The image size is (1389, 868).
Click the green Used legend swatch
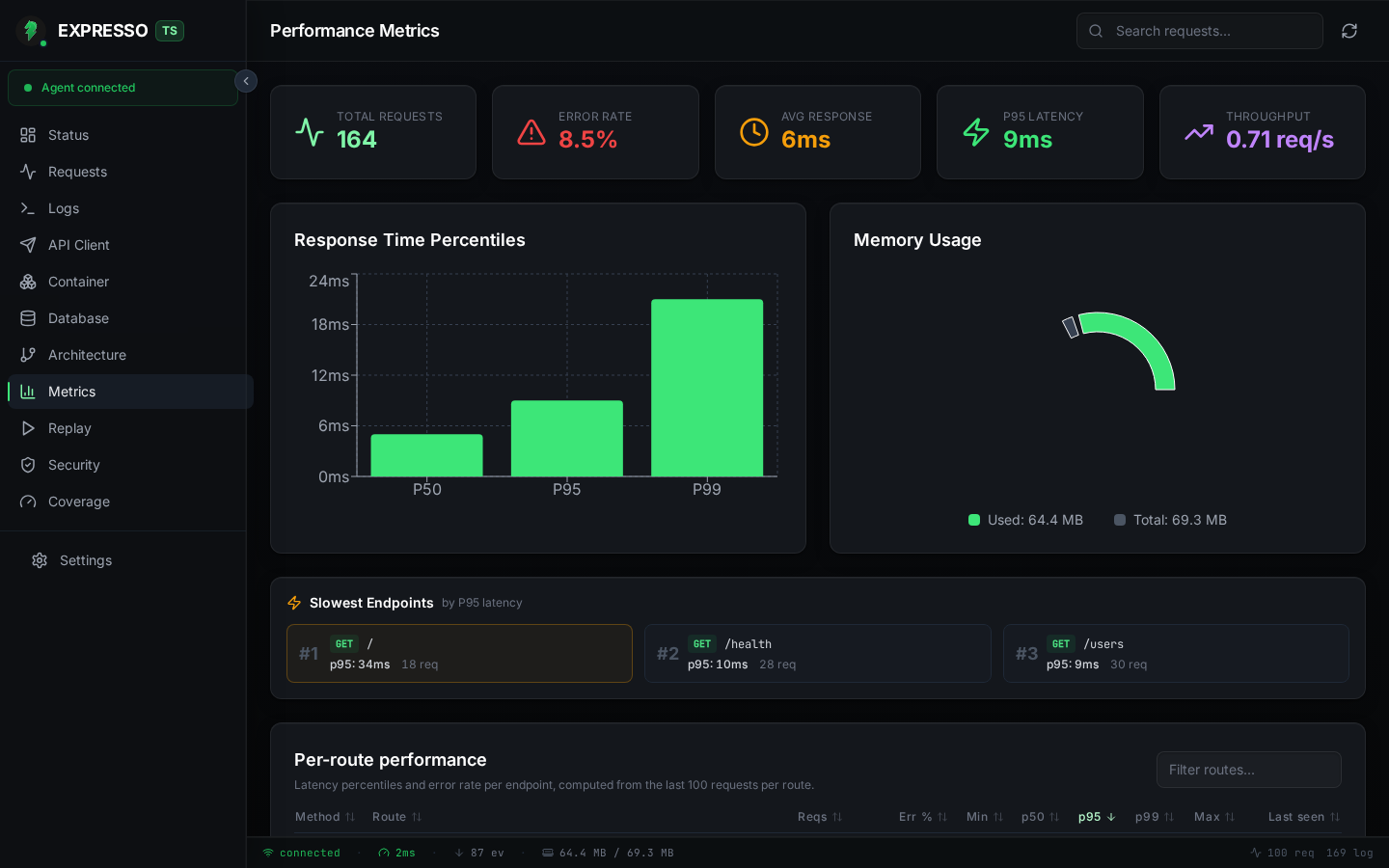pyautogui.click(x=974, y=520)
